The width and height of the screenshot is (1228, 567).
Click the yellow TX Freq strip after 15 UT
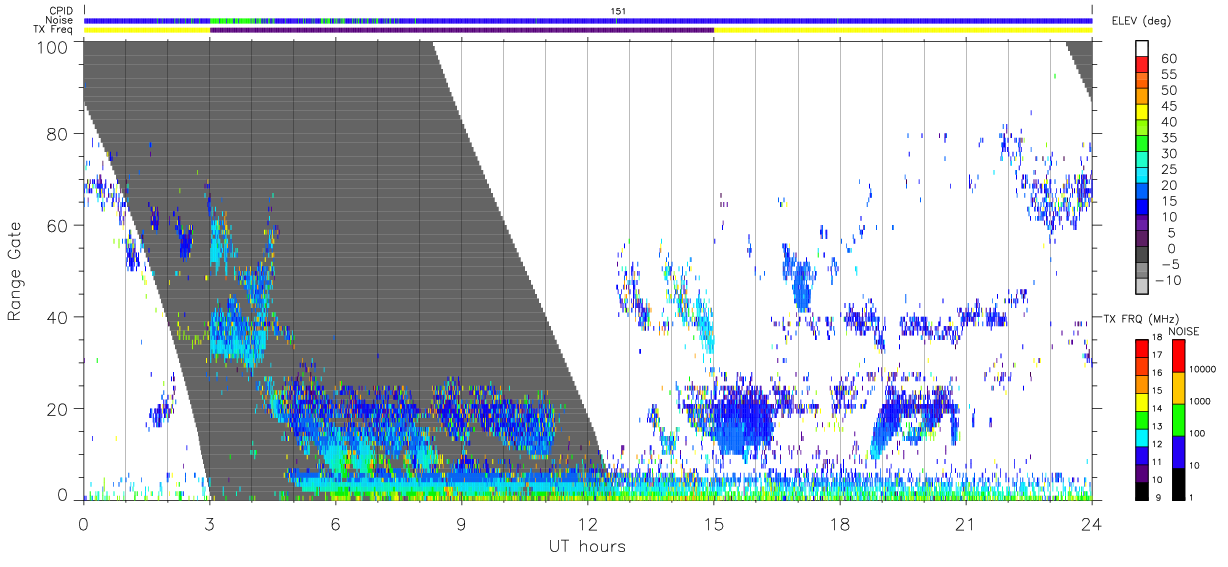click(903, 30)
